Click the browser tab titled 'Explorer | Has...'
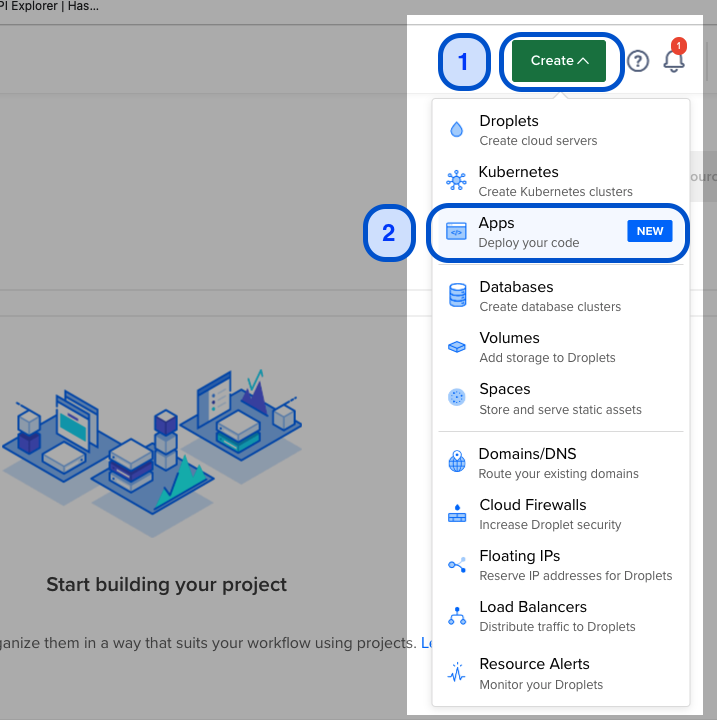Viewport: 717px width, 720px height. 49,6
